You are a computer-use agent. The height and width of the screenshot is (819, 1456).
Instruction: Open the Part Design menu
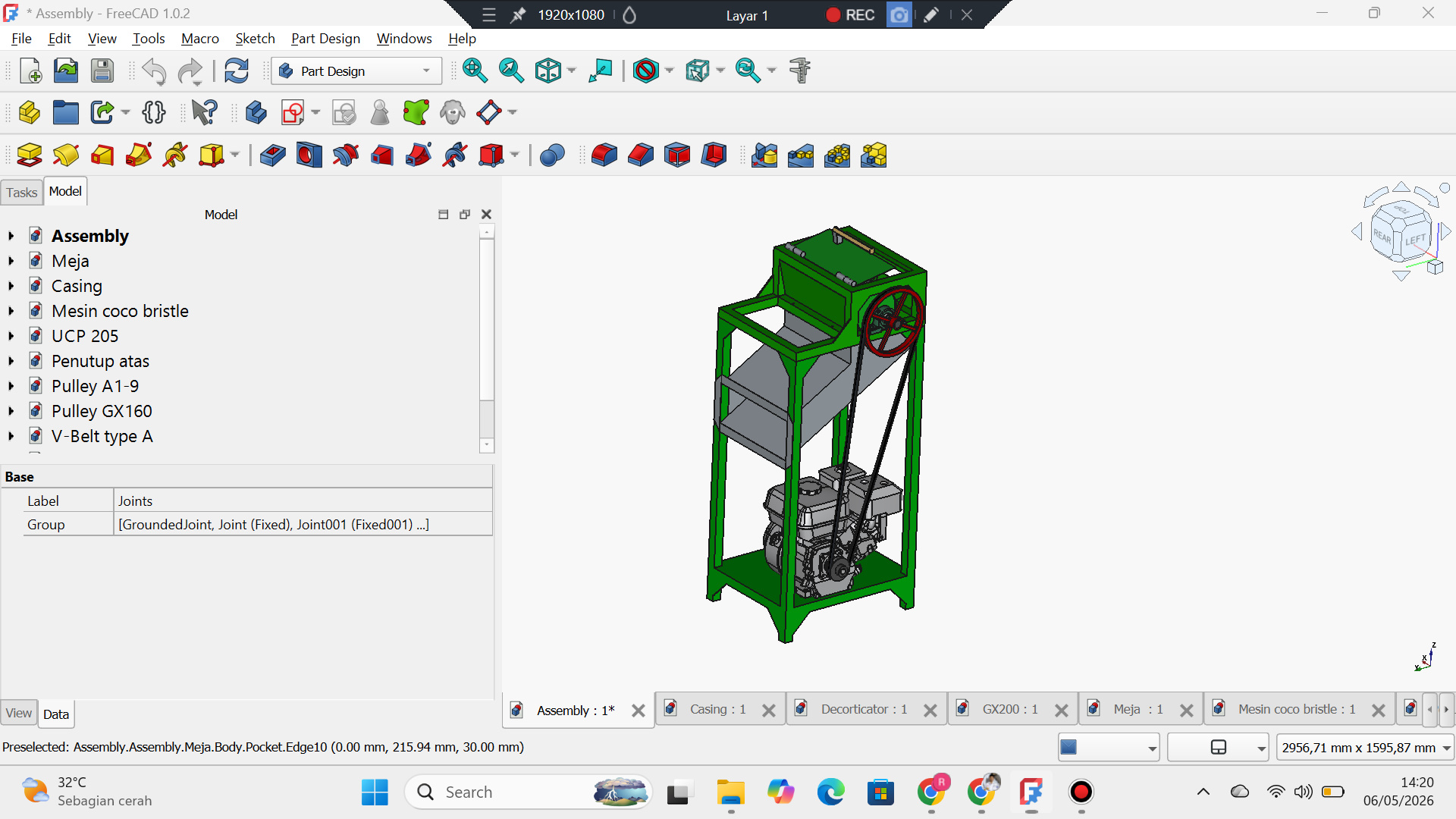(x=325, y=39)
